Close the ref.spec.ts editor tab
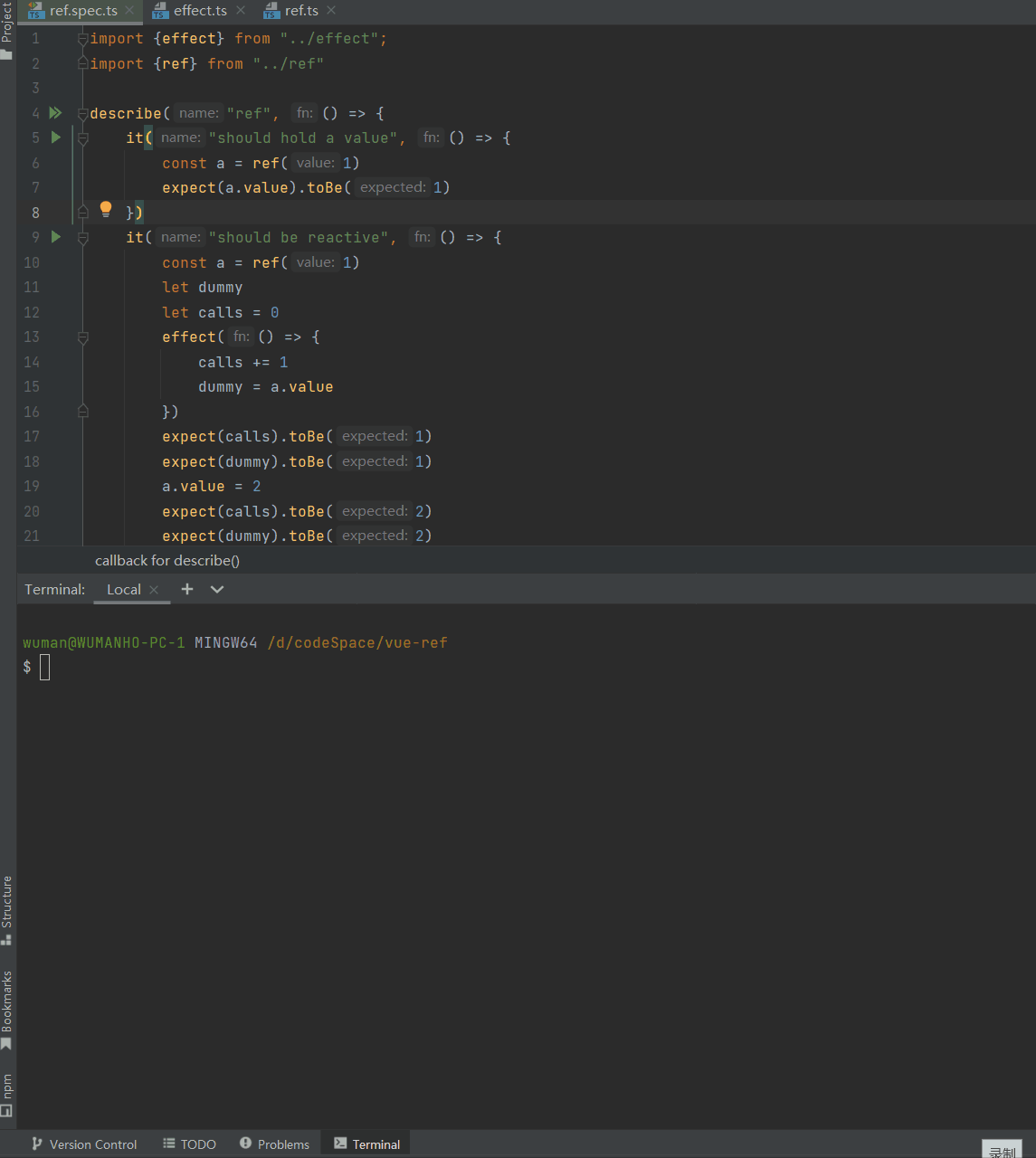This screenshot has height=1158, width=1036. coord(130,11)
